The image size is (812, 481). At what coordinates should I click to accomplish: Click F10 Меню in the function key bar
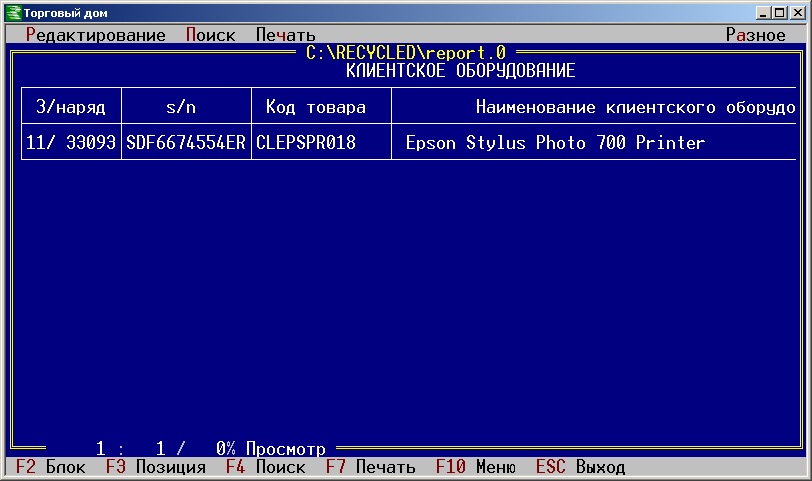[x=475, y=467]
